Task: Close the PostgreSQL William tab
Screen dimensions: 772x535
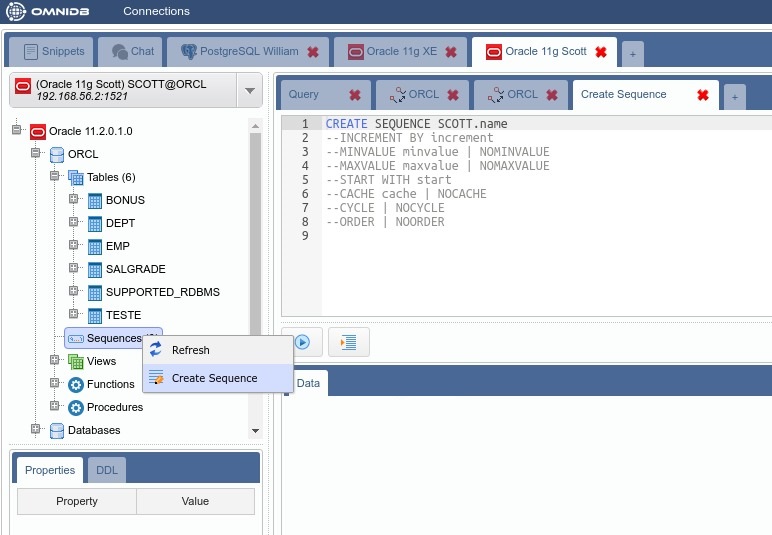Action: tap(313, 52)
